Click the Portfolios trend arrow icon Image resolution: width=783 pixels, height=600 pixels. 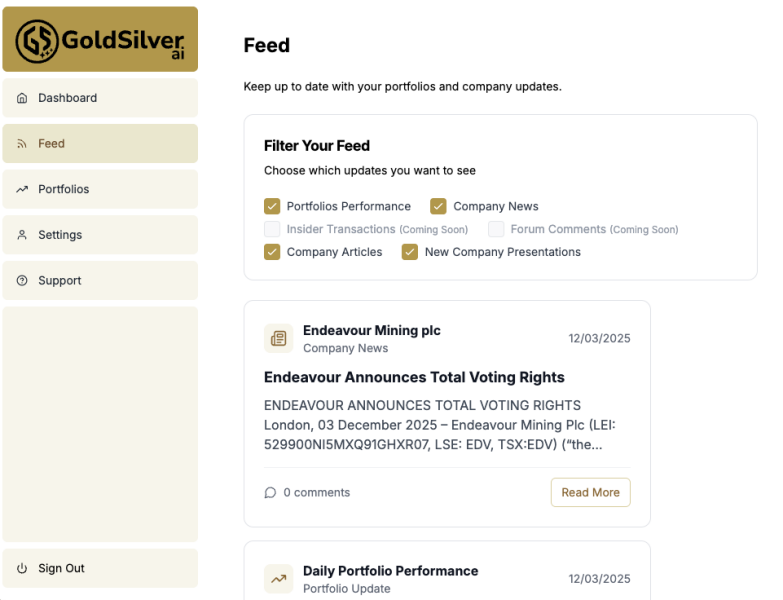(x=22, y=189)
